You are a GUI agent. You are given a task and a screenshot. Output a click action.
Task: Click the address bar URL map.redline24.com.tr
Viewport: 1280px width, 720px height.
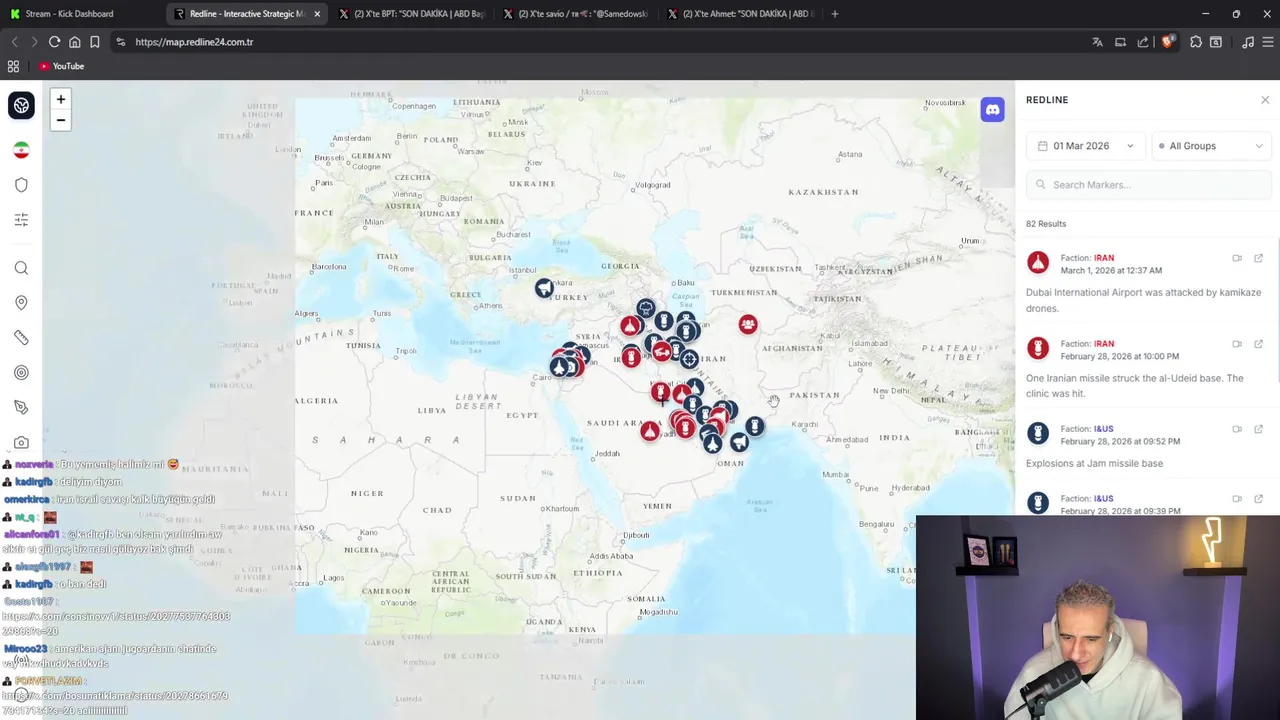(x=194, y=42)
